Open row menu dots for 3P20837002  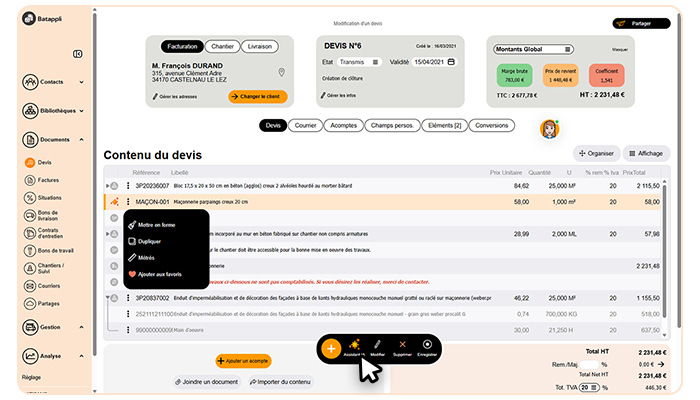coord(128,298)
